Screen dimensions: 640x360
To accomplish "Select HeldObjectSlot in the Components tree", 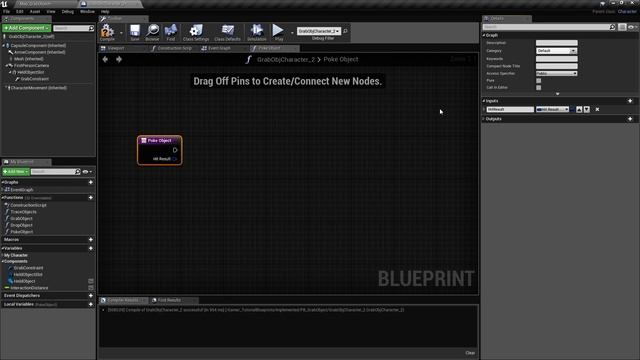I will (x=30, y=72).
